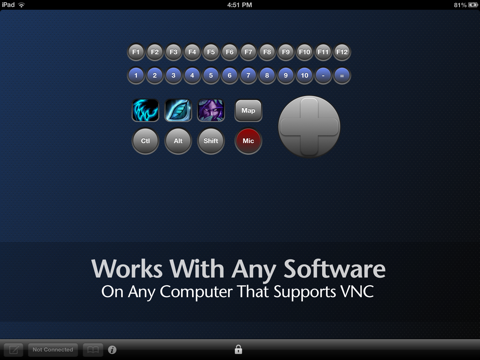Viewport: 480px width, 360px height.
Task: Activate the blue claw ability icon
Action: click(x=145, y=110)
